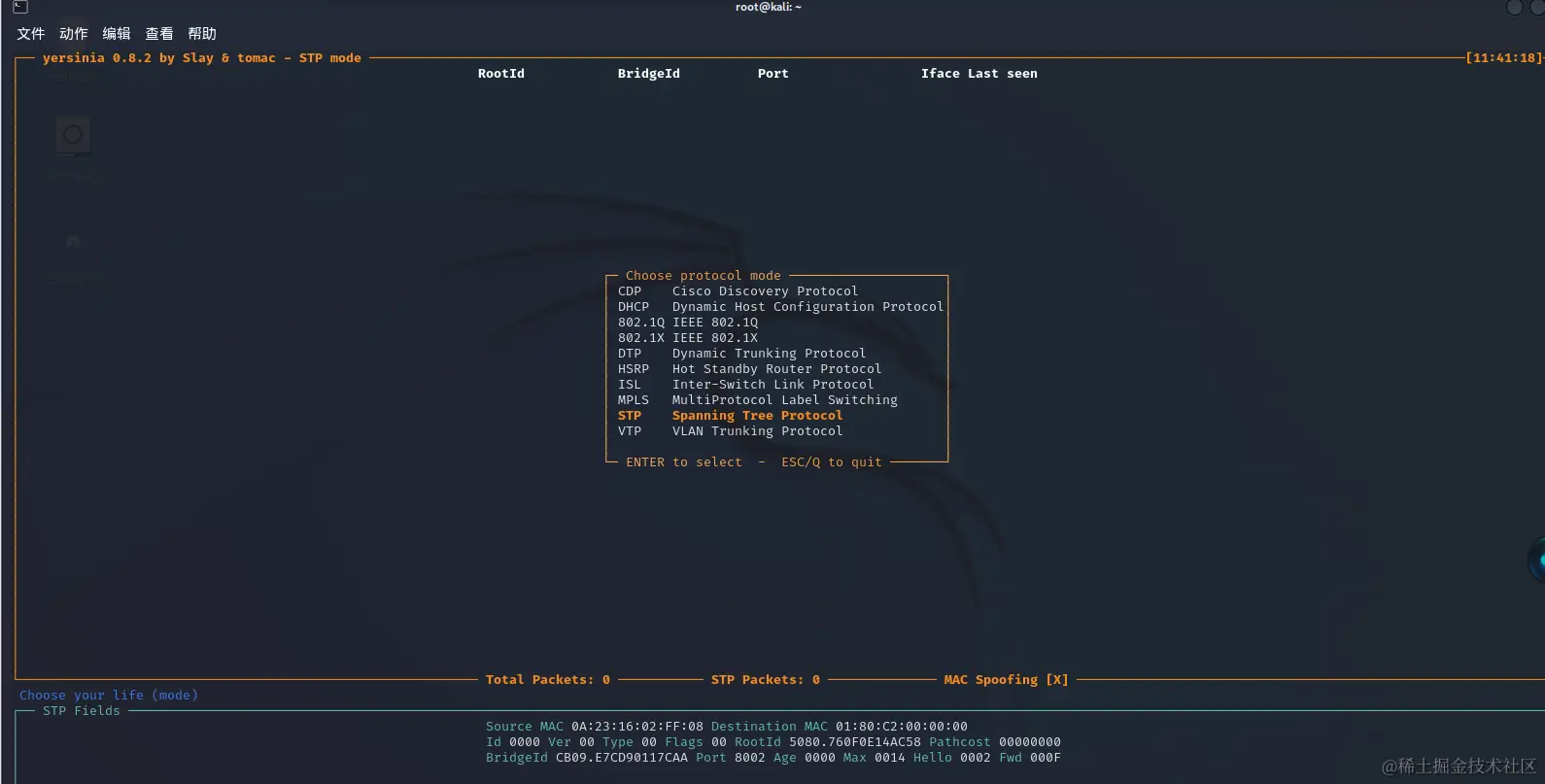Image resolution: width=1545 pixels, height=784 pixels.
Task: Click the Age field in STP Fields
Action: click(x=805, y=758)
